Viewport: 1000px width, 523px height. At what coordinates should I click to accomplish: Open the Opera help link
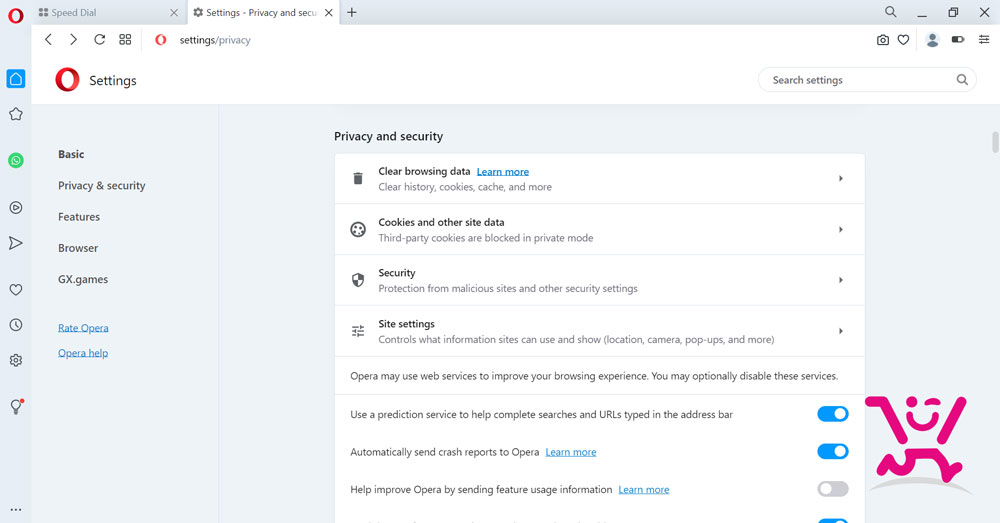pyautogui.click(x=83, y=353)
